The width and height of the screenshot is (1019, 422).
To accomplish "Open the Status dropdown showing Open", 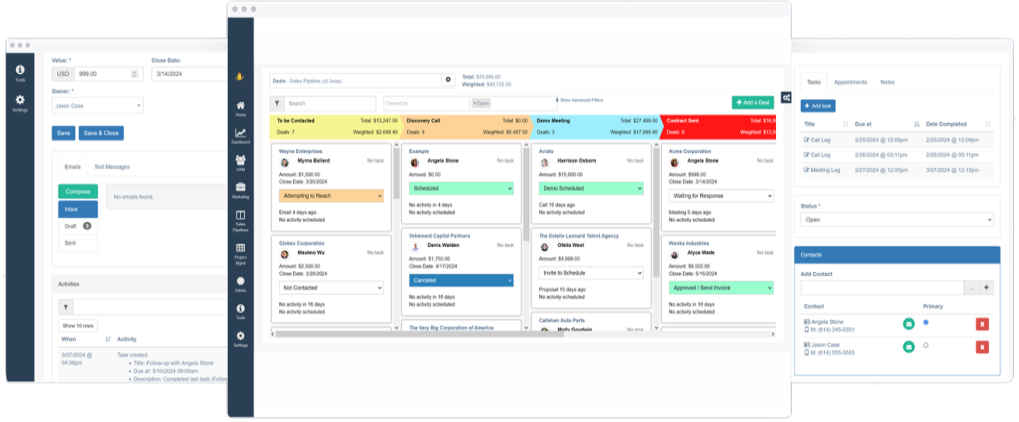I will (897, 220).
